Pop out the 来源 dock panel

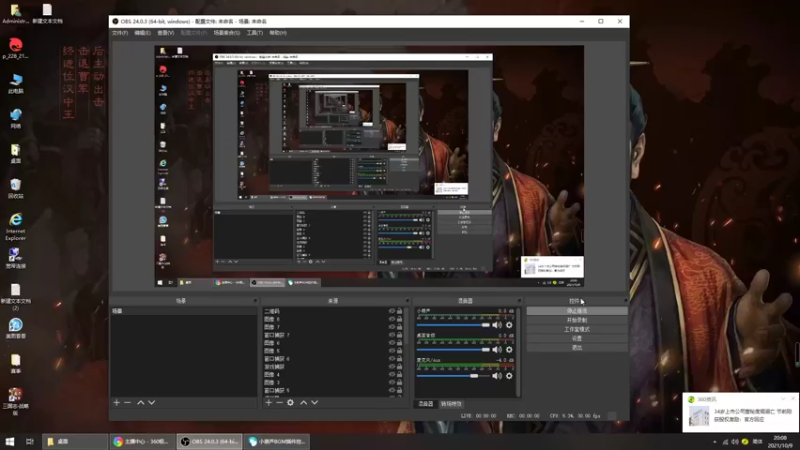(x=407, y=301)
